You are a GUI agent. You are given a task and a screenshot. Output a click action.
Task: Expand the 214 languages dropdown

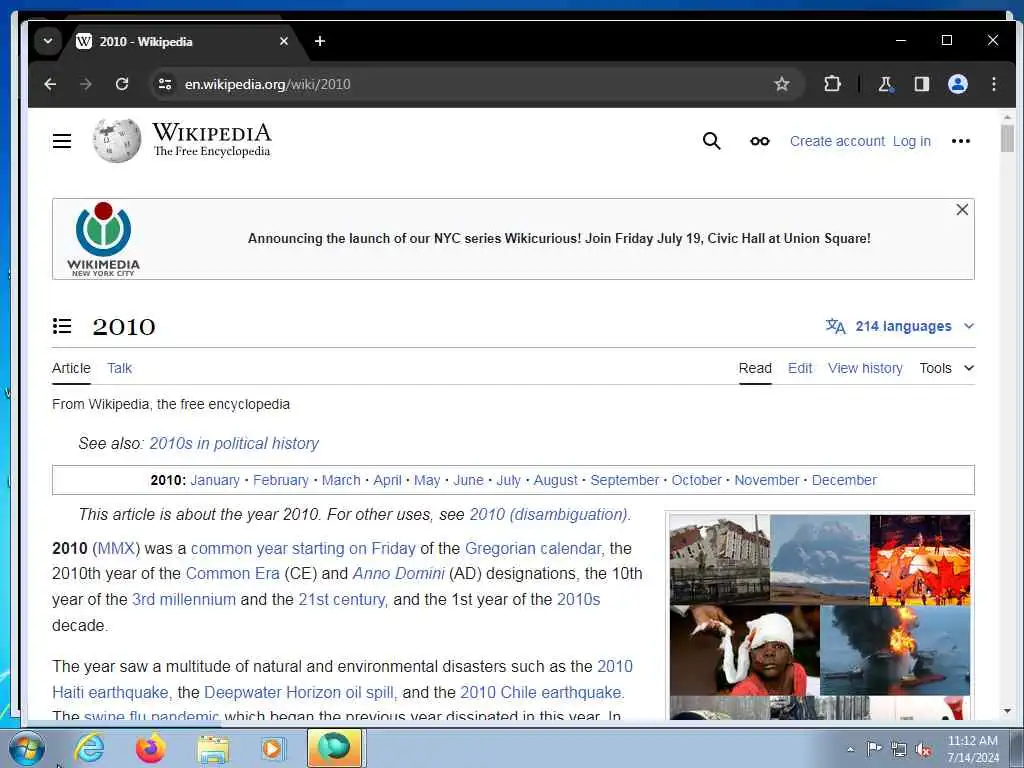pos(900,326)
